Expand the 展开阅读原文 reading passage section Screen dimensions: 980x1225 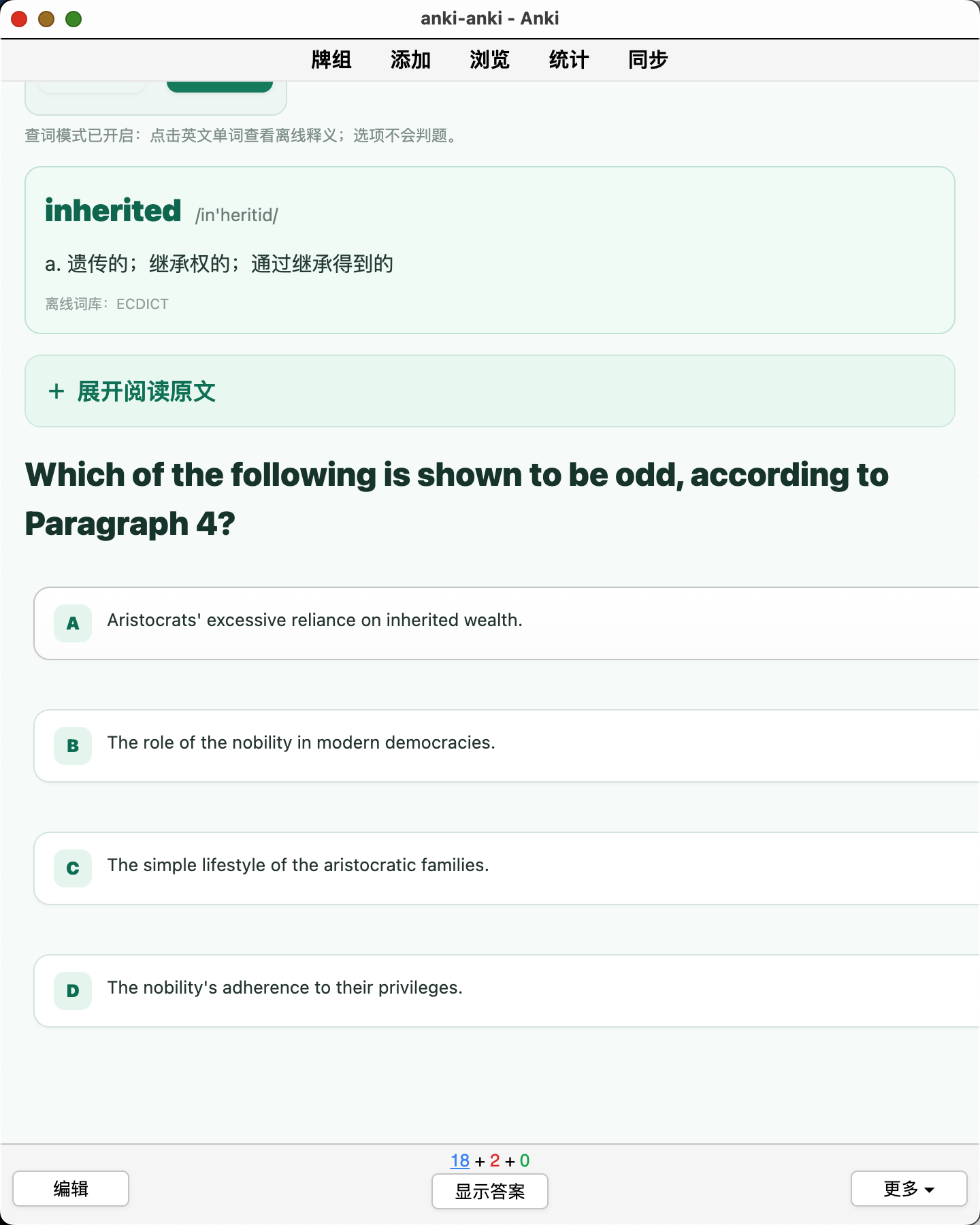pyautogui.click(x=490, y=391)
